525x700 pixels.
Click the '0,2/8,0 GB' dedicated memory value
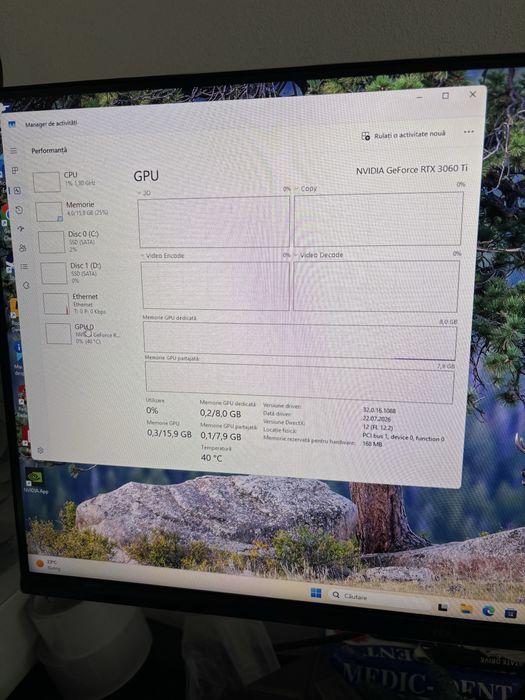[221, 414]
